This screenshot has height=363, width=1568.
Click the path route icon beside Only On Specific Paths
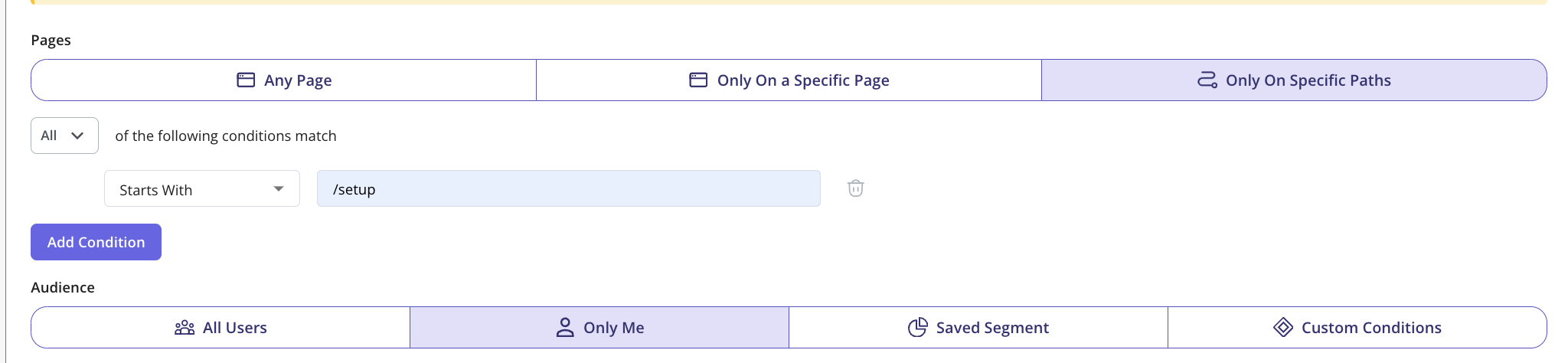(1207, 80)
